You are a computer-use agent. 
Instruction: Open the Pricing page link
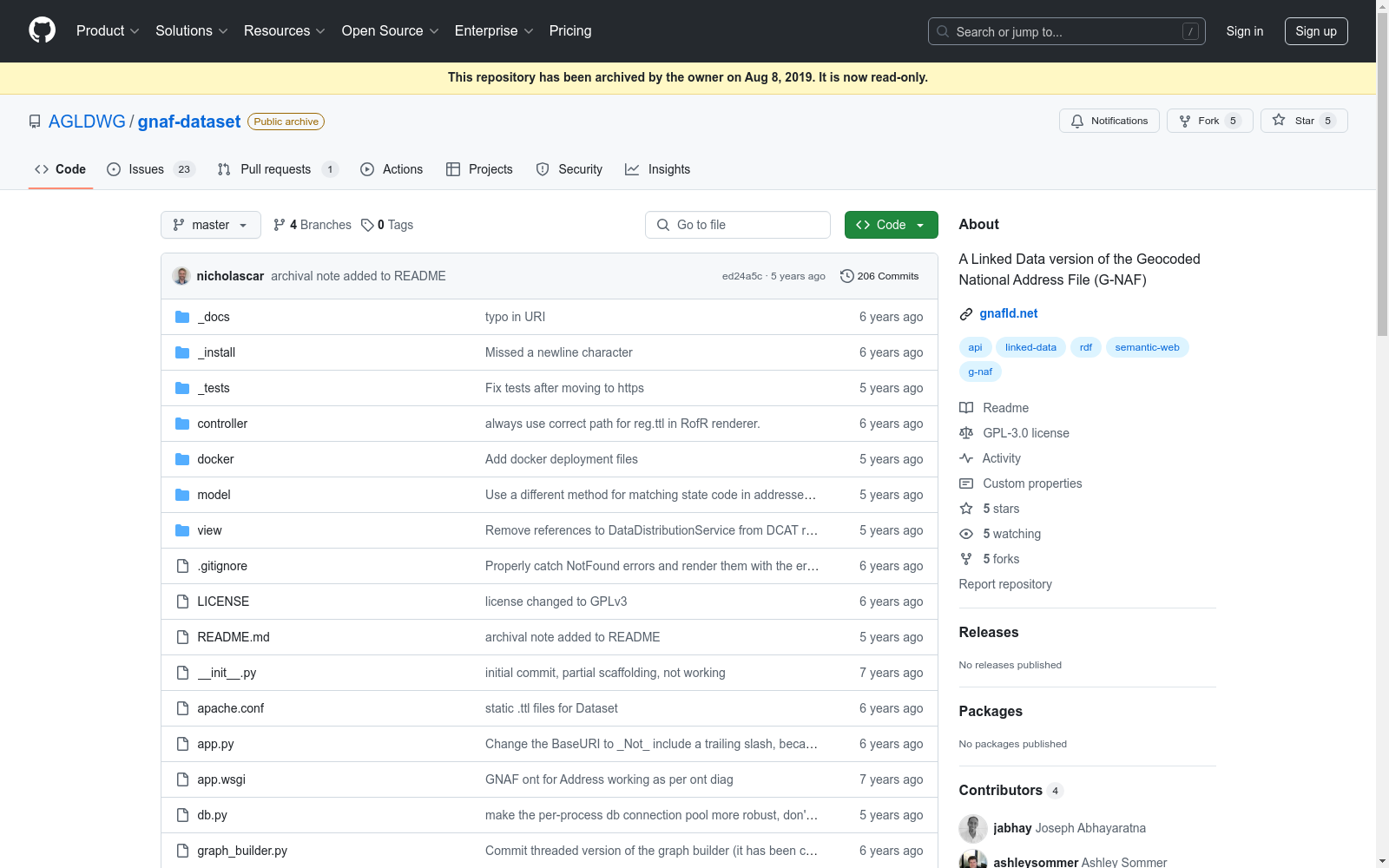[x=570, y=31]
